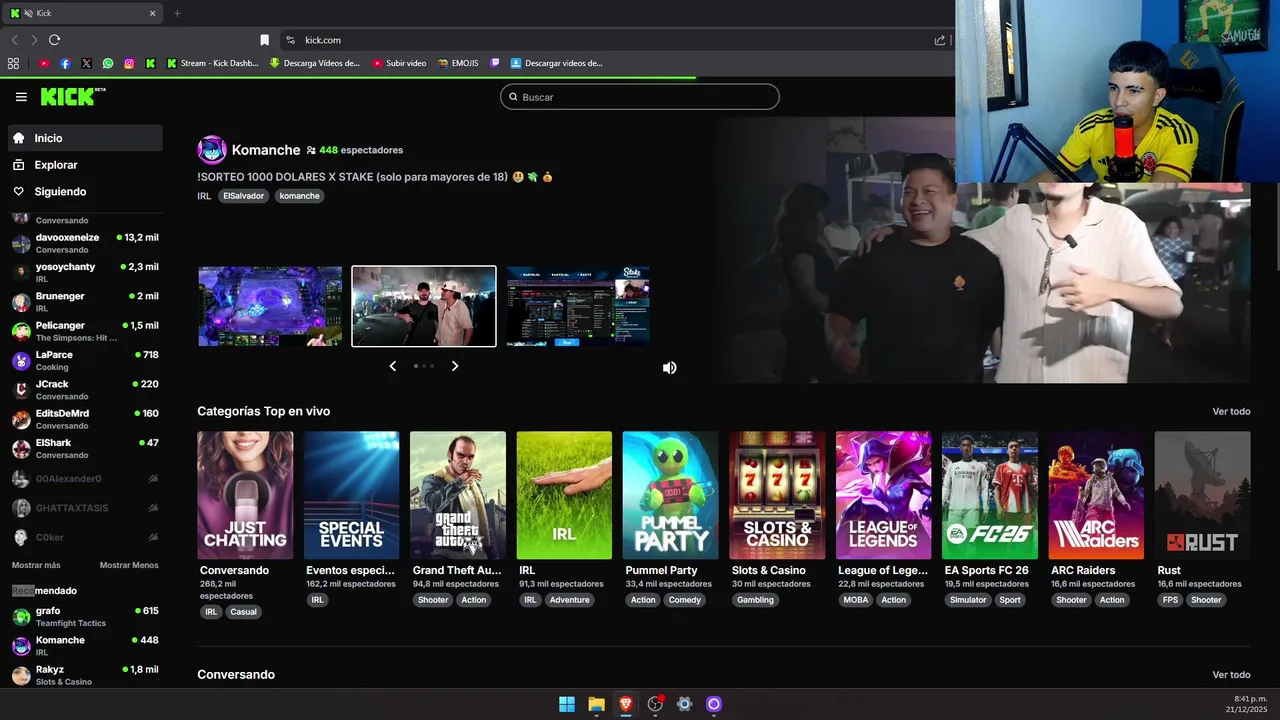
Task: Open Stream - Kick Dashboard bookmark
Action: pyautogui.click(x=212, y=63)
